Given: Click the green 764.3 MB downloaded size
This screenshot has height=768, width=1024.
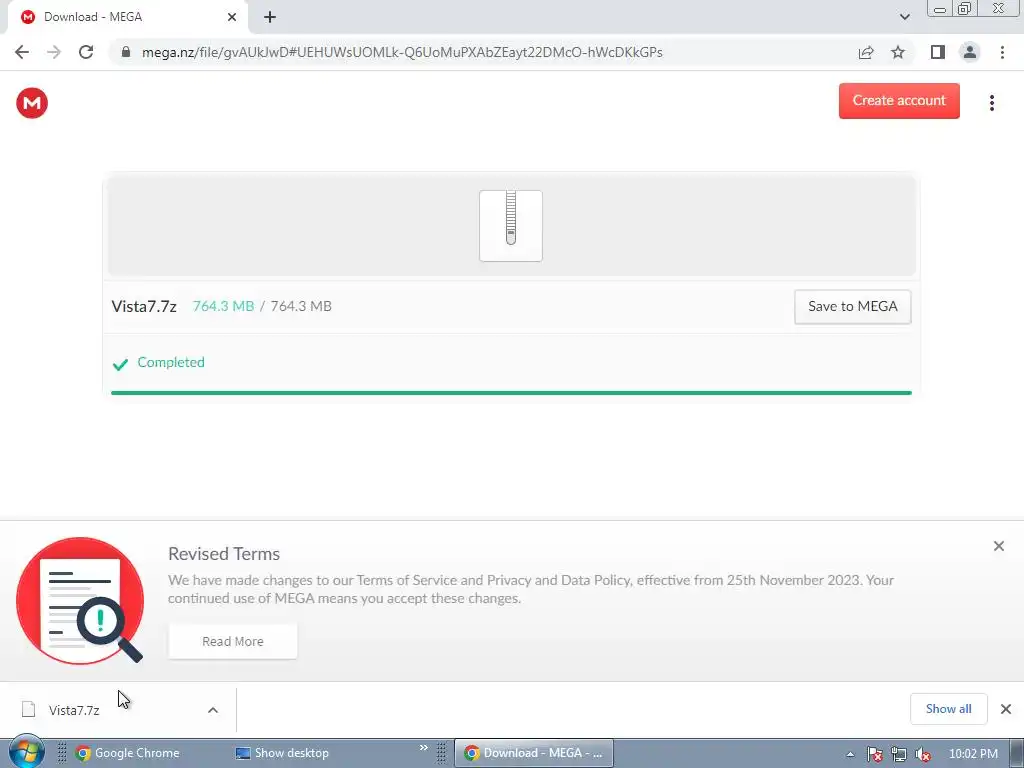Looking at the screenshot, I should point(223,306).
